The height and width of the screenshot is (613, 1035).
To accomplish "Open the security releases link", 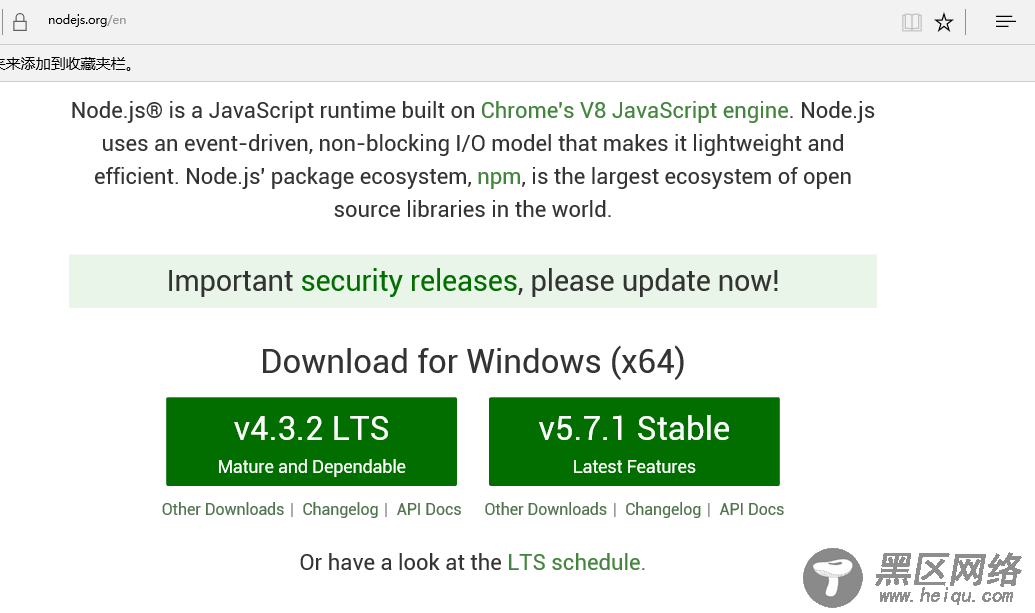I will pos(409,281).
